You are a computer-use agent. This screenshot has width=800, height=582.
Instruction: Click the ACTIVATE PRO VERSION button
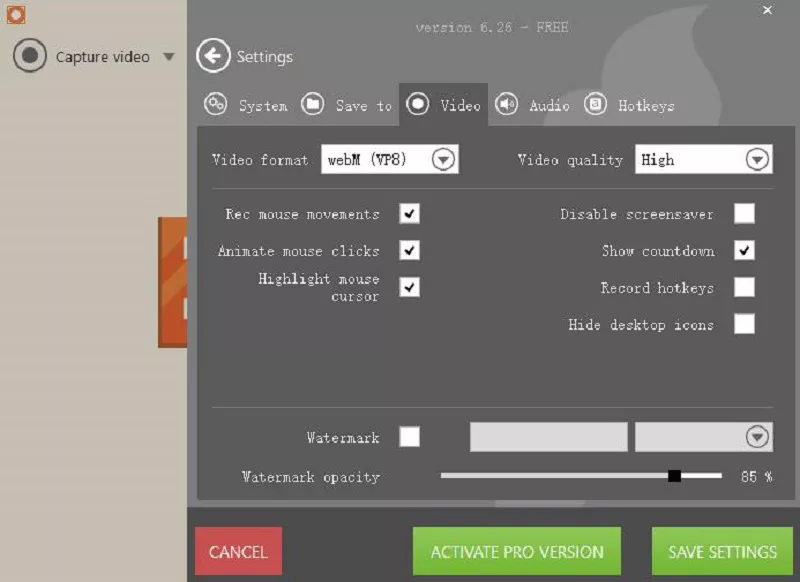point(516,551)
